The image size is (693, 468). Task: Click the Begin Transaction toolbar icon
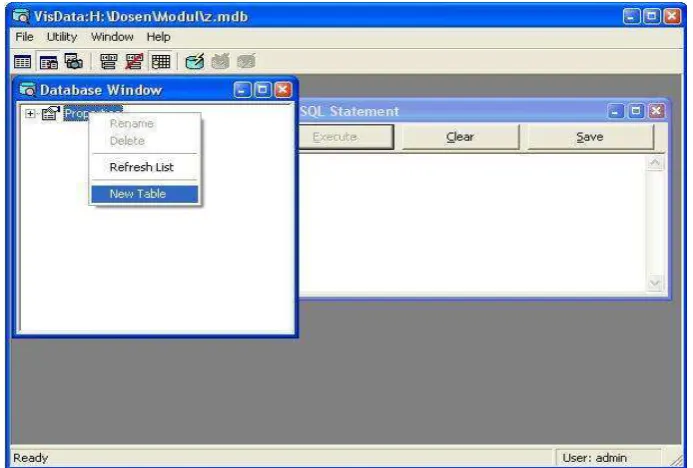click(194, 61)
